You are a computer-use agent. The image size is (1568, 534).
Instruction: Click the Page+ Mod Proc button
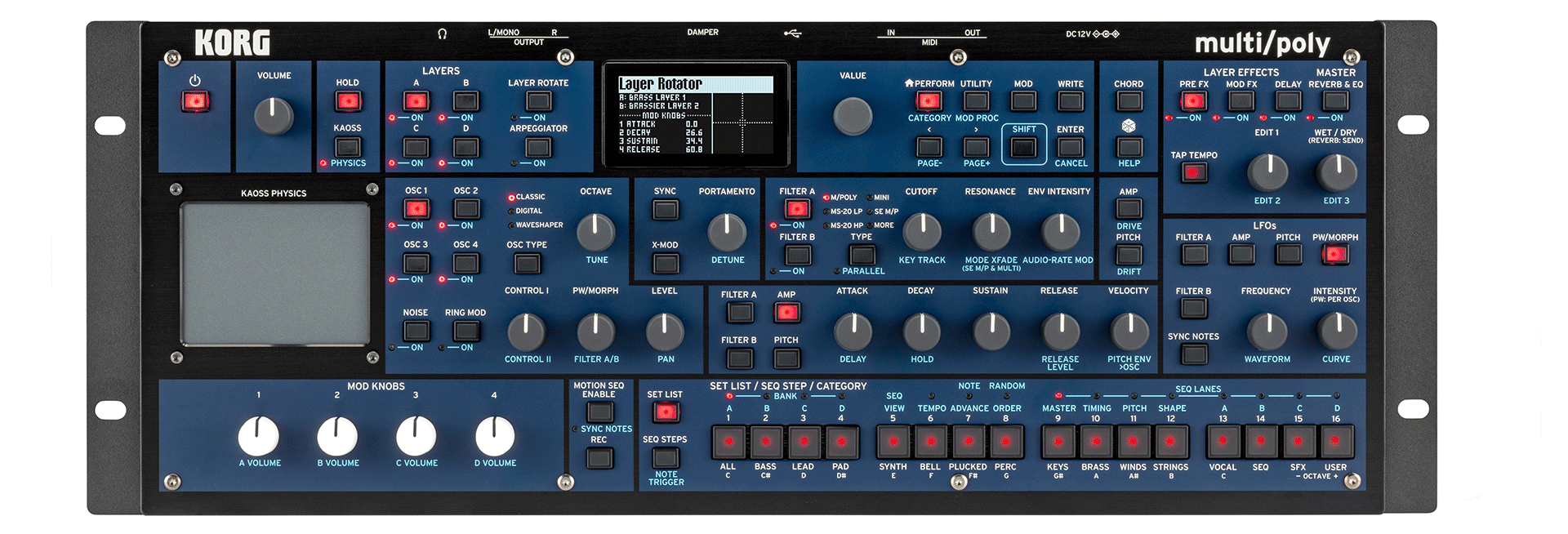click(x=976, y=147)
